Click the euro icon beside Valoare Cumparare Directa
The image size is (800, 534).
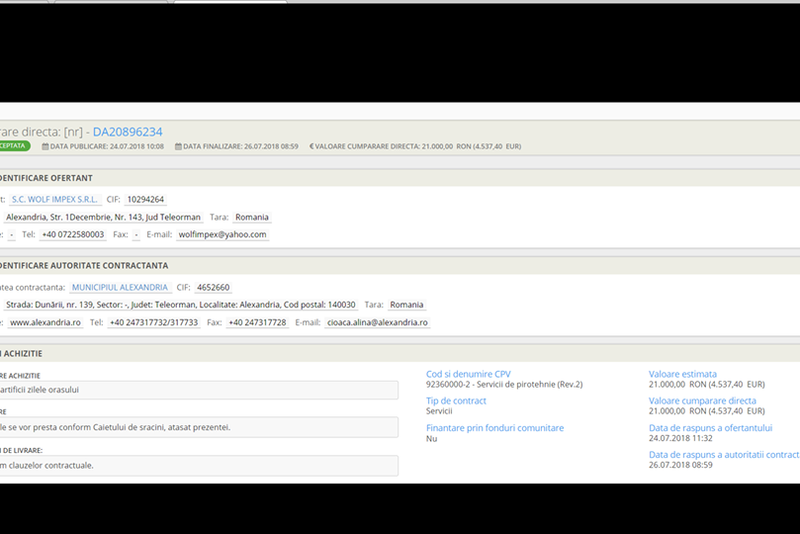(311, 146)
